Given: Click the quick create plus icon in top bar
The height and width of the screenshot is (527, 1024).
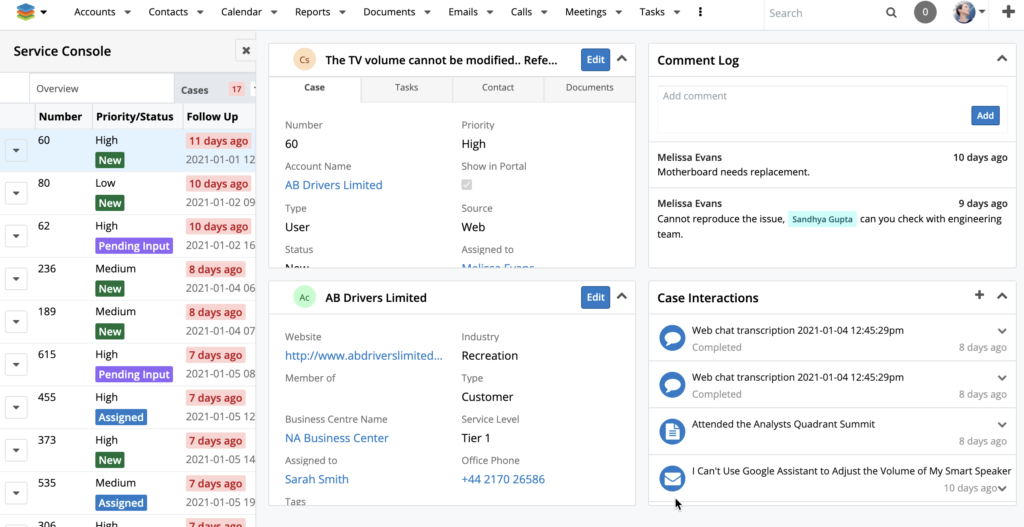Looking at the screenshot, I should [x=1008, y=12].
